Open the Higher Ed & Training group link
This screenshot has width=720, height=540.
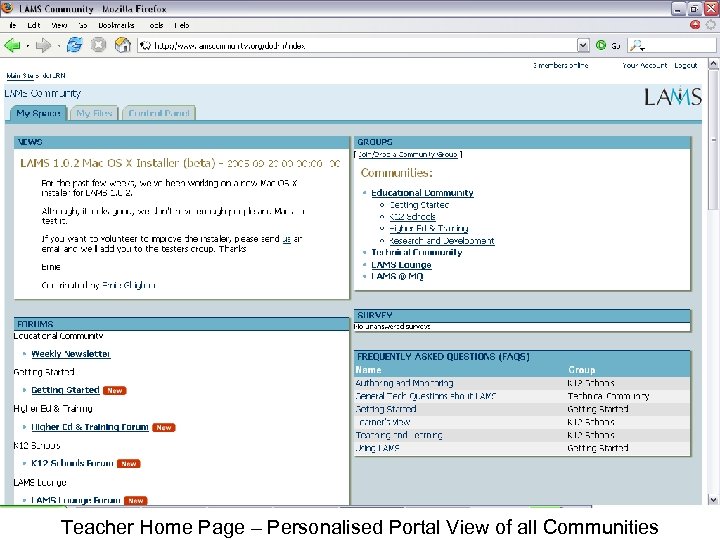click(429, 228)
